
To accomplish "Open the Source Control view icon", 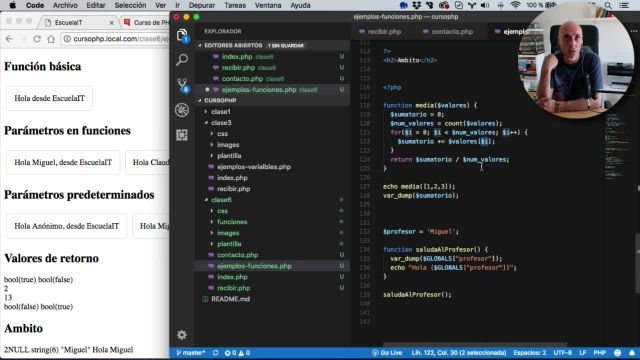I will pyautogui.click(x=182, y=85).
